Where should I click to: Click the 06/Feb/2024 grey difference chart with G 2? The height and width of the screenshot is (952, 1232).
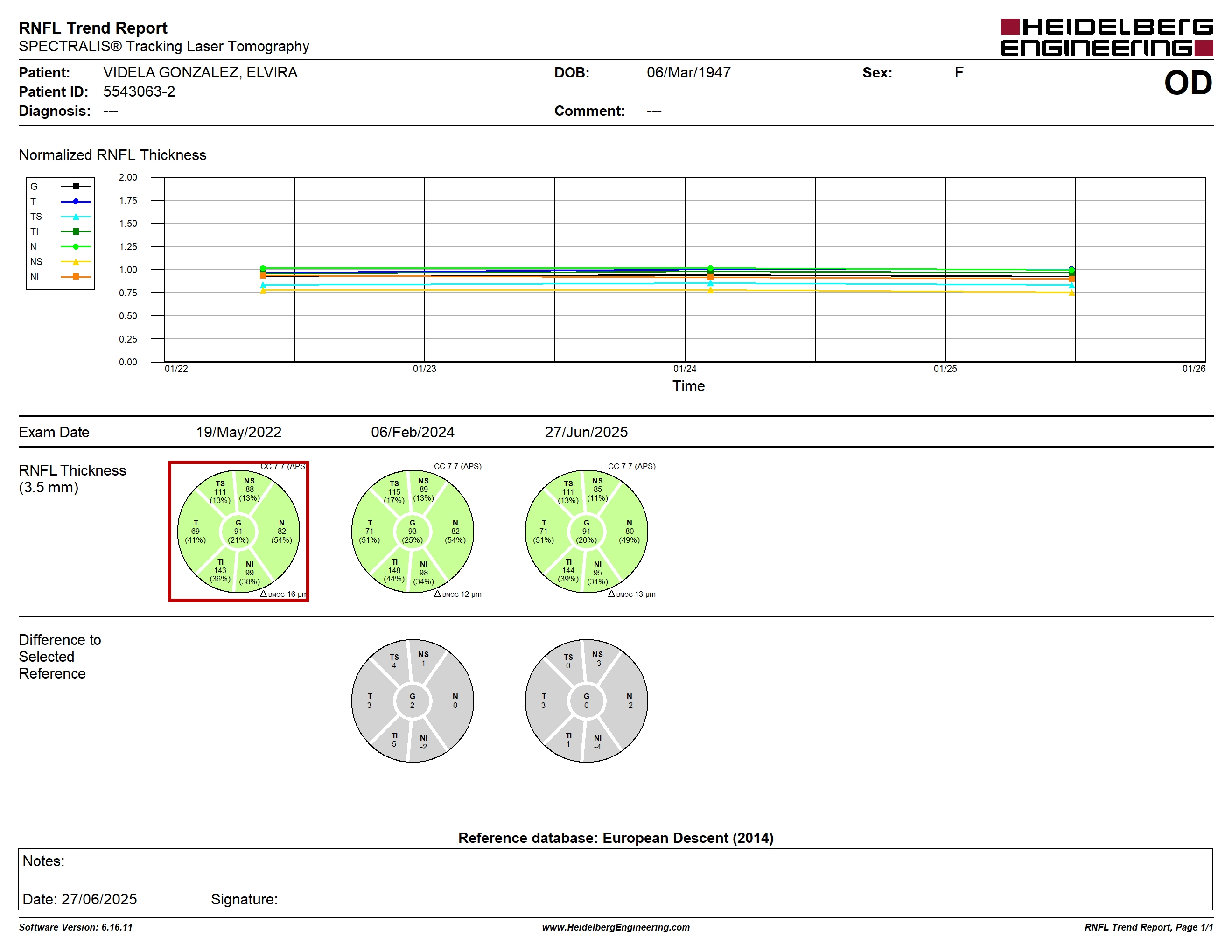tap(413, 700)
